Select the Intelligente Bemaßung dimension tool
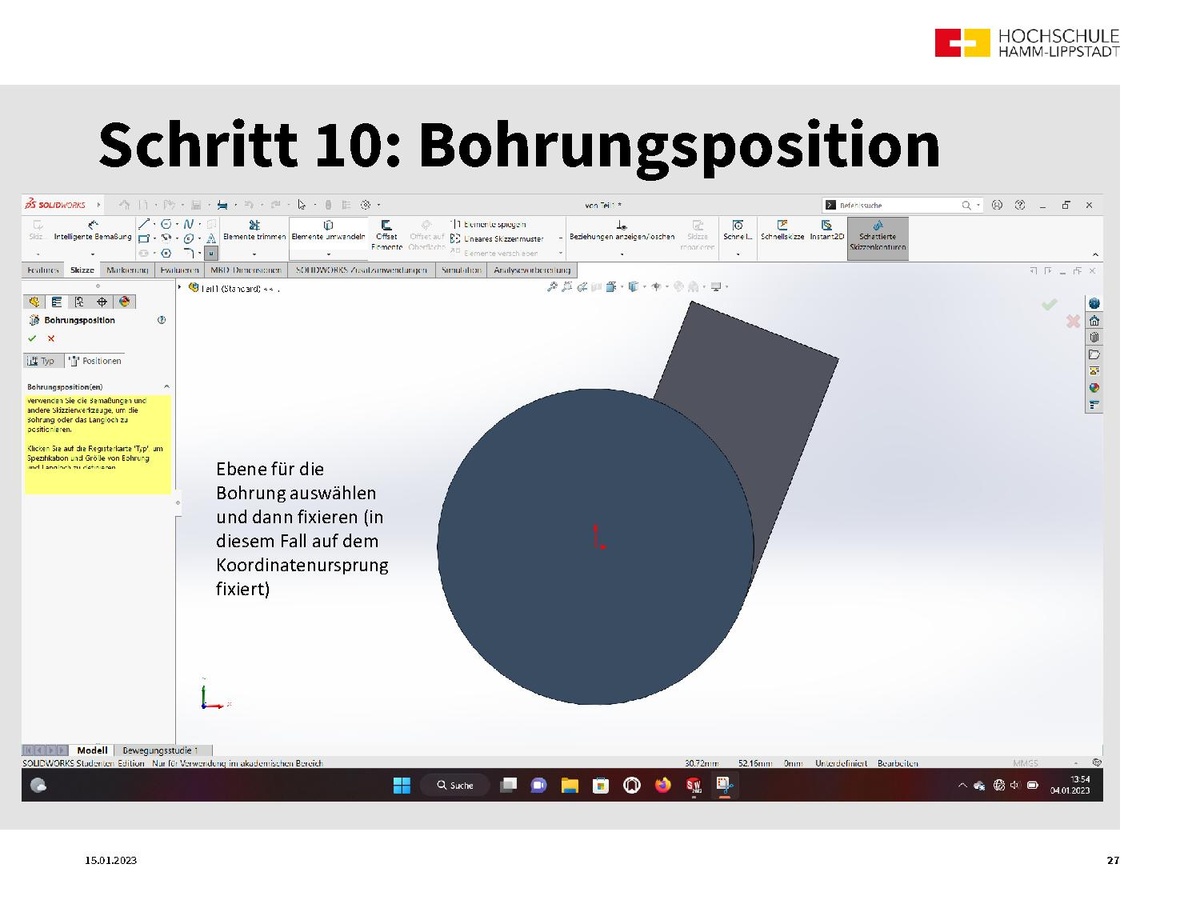 [92, 230]
